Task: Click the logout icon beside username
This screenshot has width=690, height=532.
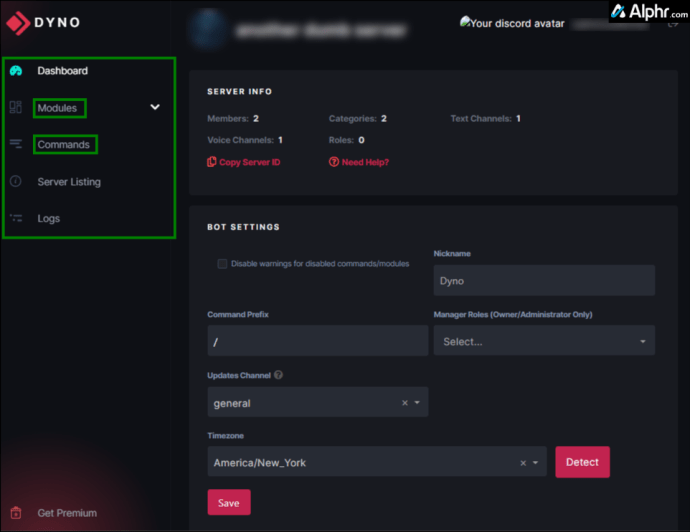Action: [673, 24]
